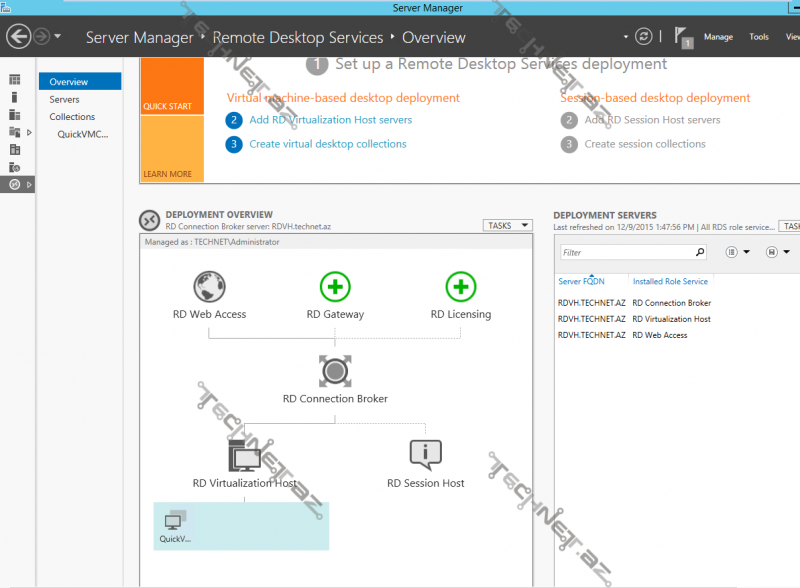Click the deployment servers Filter field
This screenshot has width=800, height=588.
[x=626, y=253]
